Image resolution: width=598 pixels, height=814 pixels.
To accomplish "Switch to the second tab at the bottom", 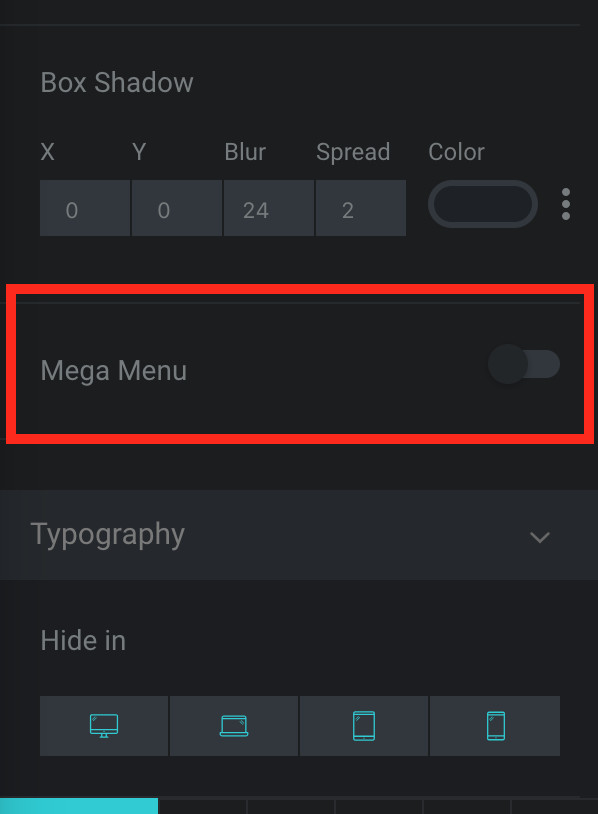I will pyautogui.click(x=202, y=807).
